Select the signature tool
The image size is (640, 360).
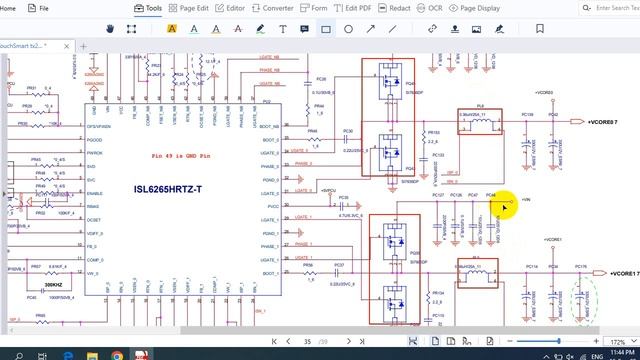click(499, 29)
